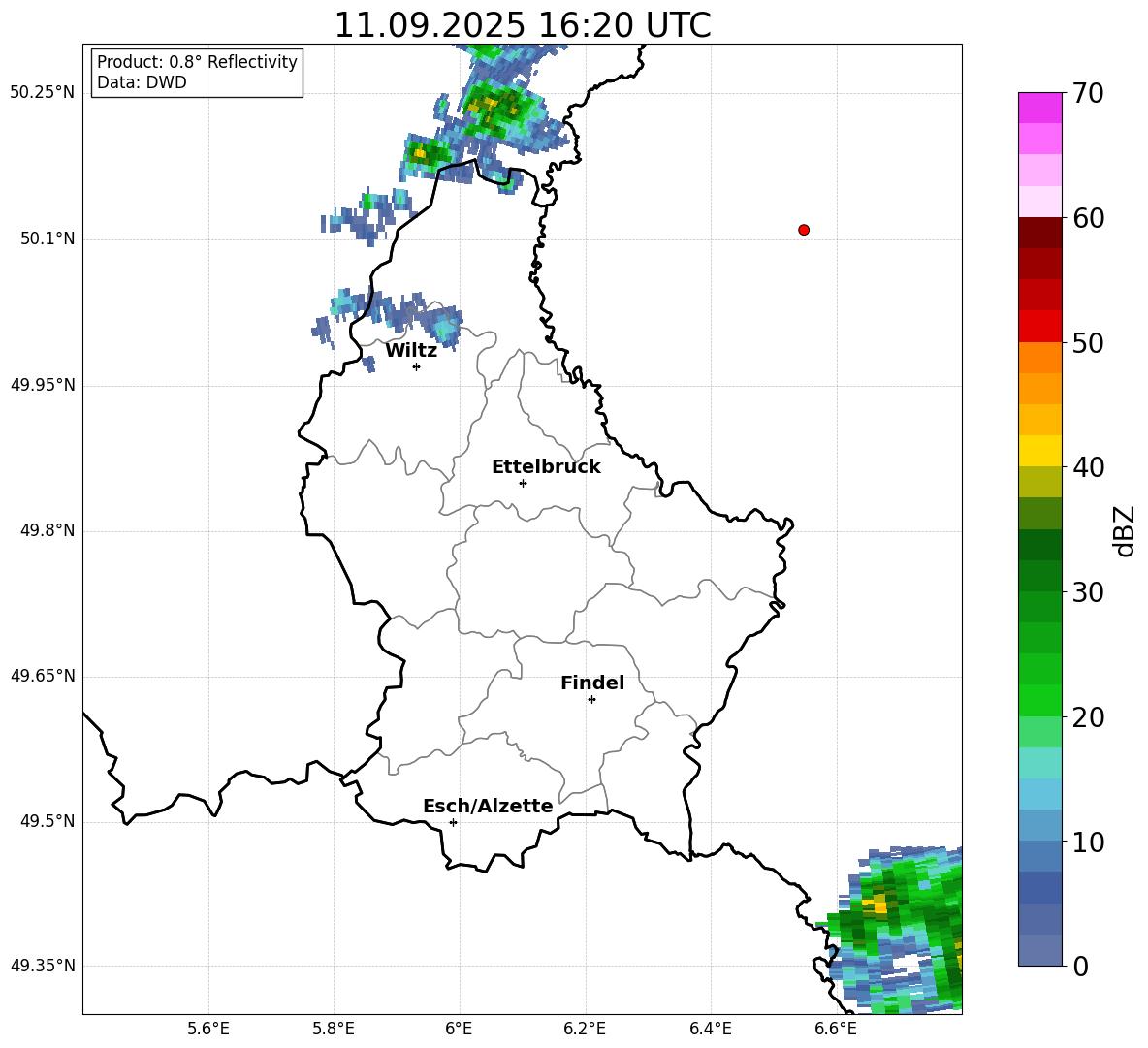Click the 6.6°E longitude label
The width and height of the screenshot is (1148, 1048).
(836, 1029)
